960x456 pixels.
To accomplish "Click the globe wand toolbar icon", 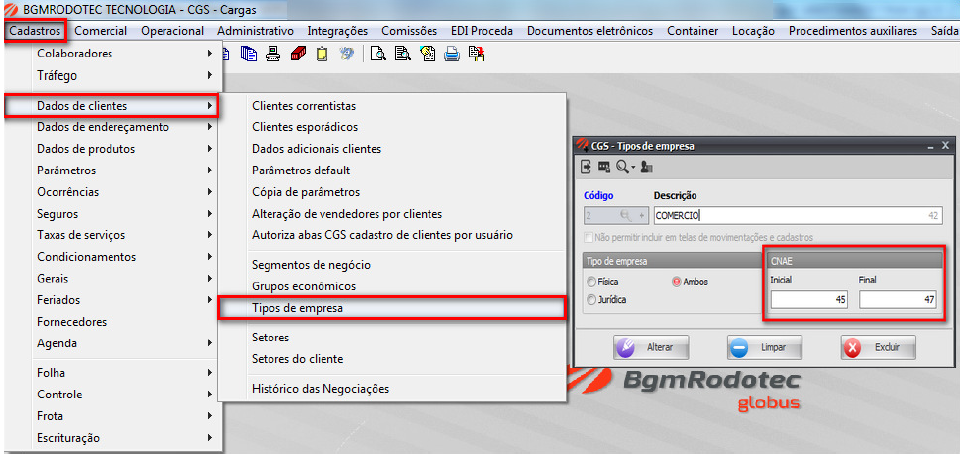I will click(347, 54).
